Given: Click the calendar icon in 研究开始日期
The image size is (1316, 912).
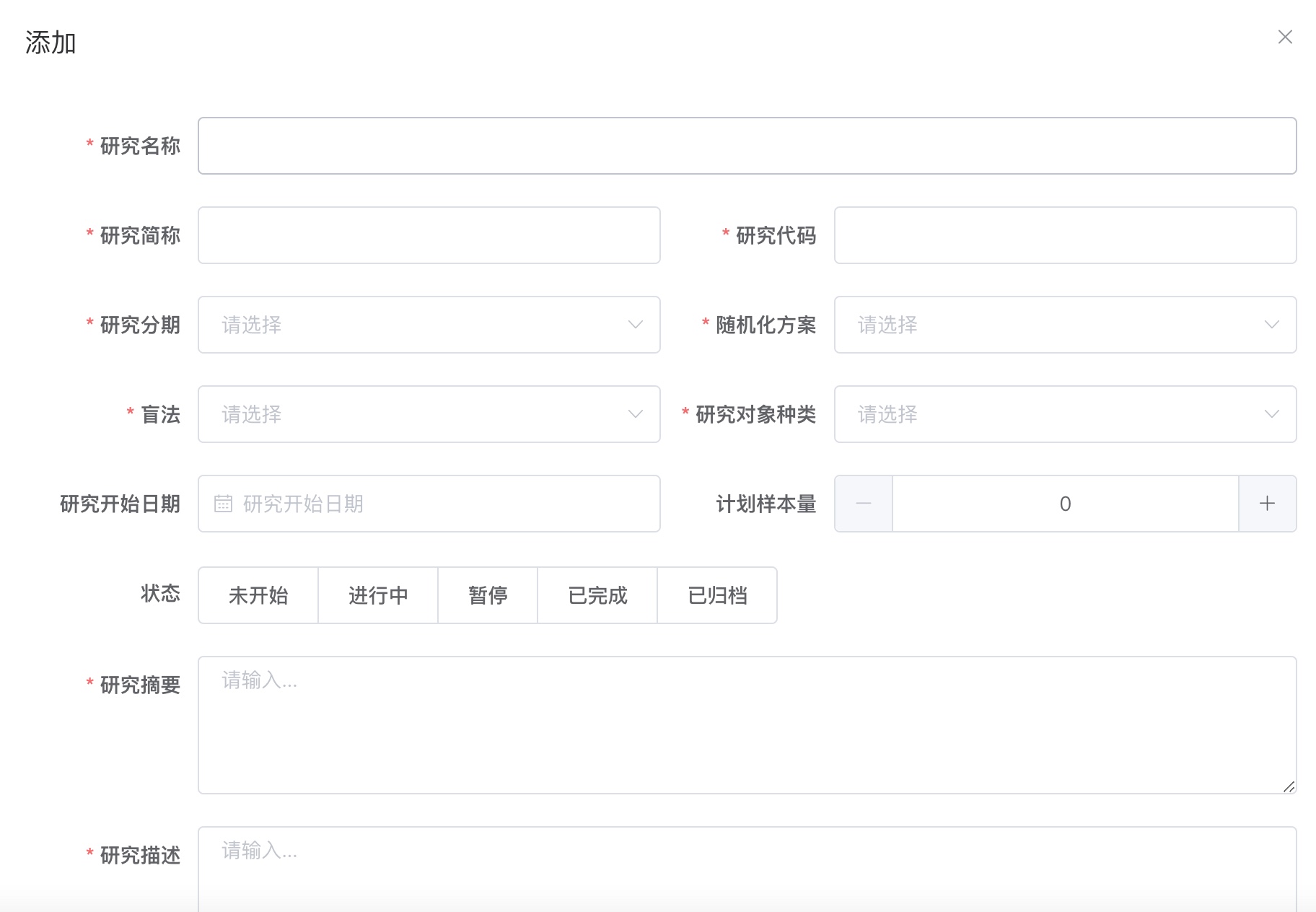Looking at the screenshot, I should 223,504.
